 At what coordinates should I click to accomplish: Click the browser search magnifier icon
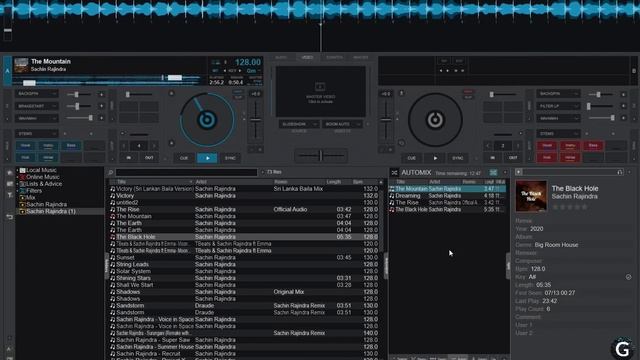click(110, 172)
